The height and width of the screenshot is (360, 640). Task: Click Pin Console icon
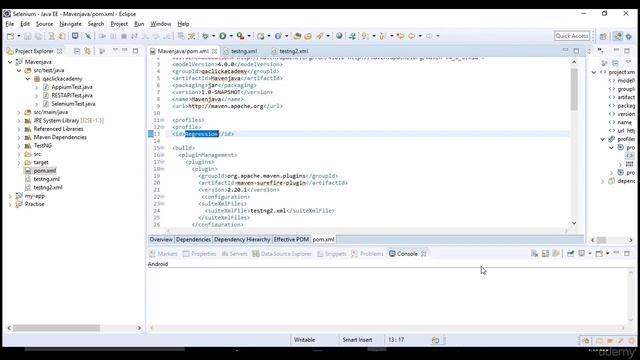point(571,253)
